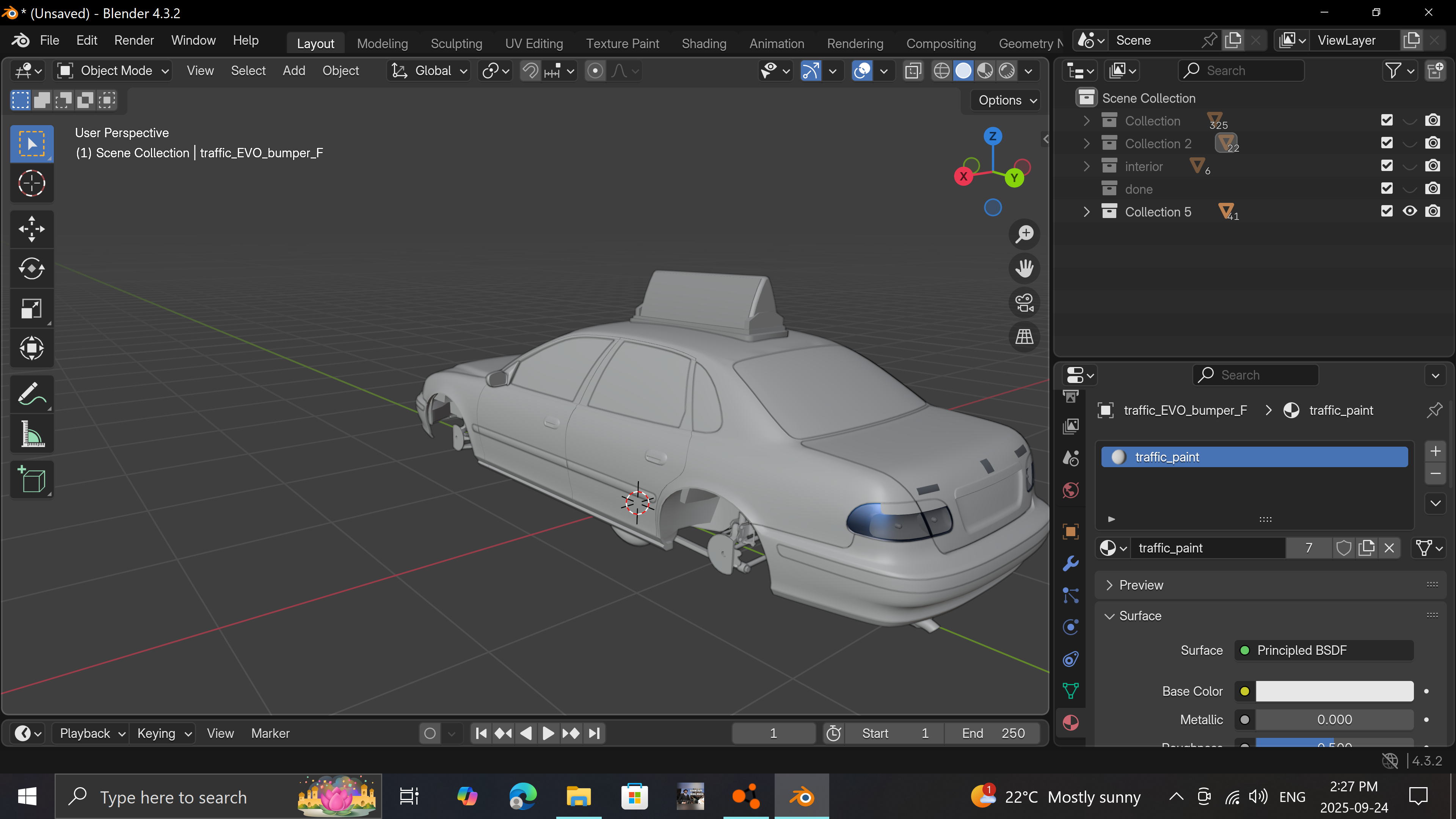Open the Modifiers wrench properties tab

[x=1070, y=563]
